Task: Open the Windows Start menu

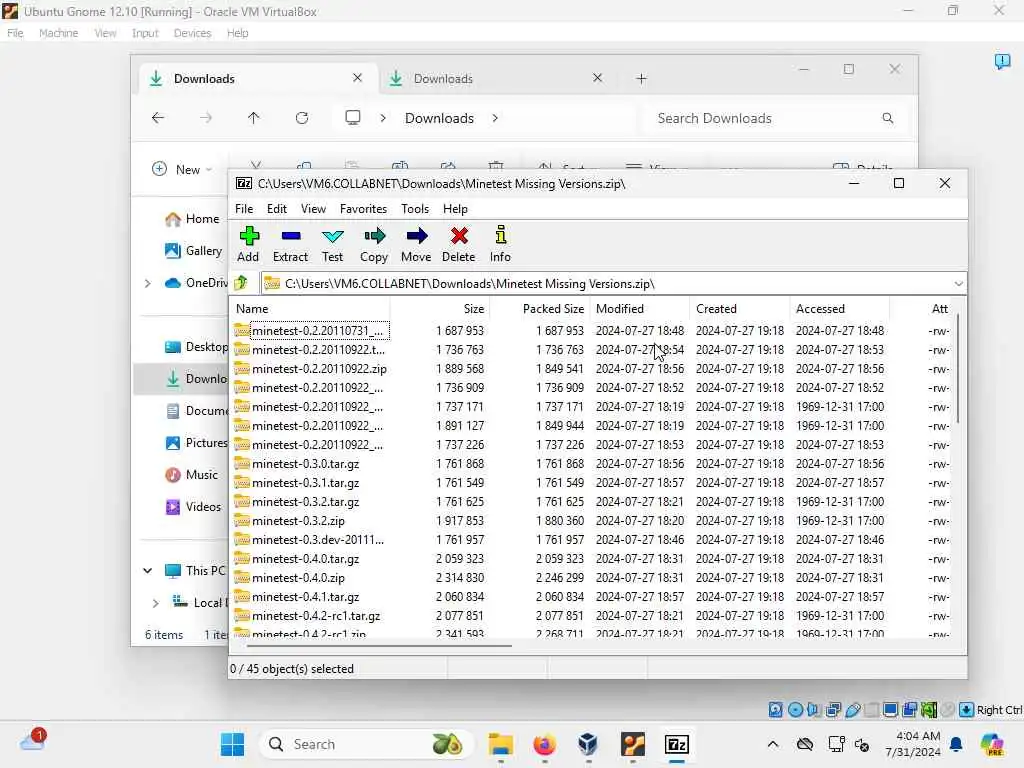Action: click(x=232, y=744)
